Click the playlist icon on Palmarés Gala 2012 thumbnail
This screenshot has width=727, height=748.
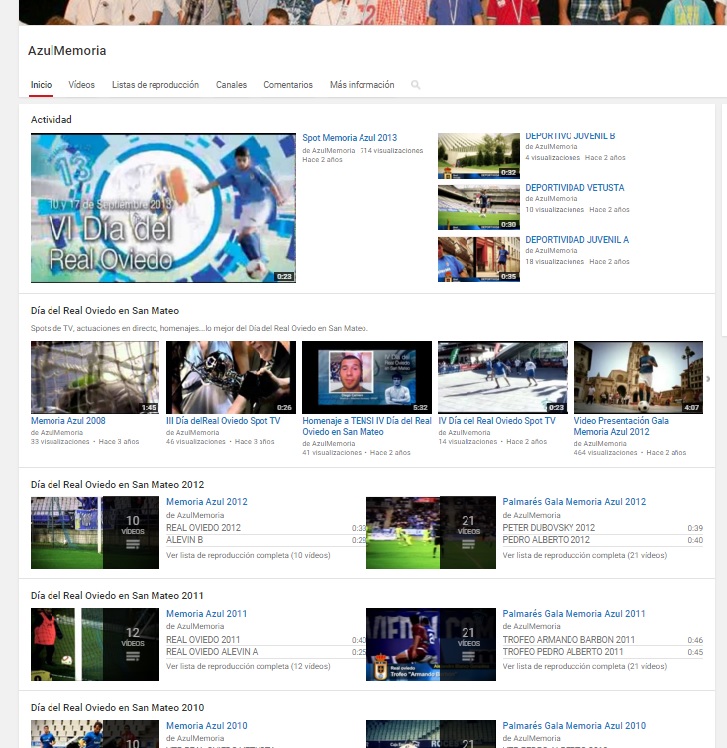point(468,544)
